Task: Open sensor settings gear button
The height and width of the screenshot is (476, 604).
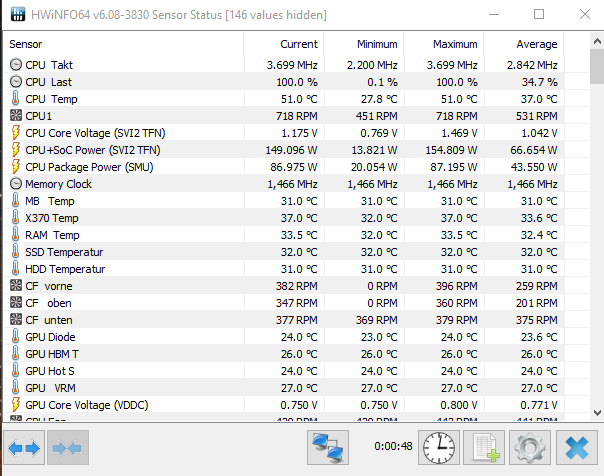Action: pos(530,448)
